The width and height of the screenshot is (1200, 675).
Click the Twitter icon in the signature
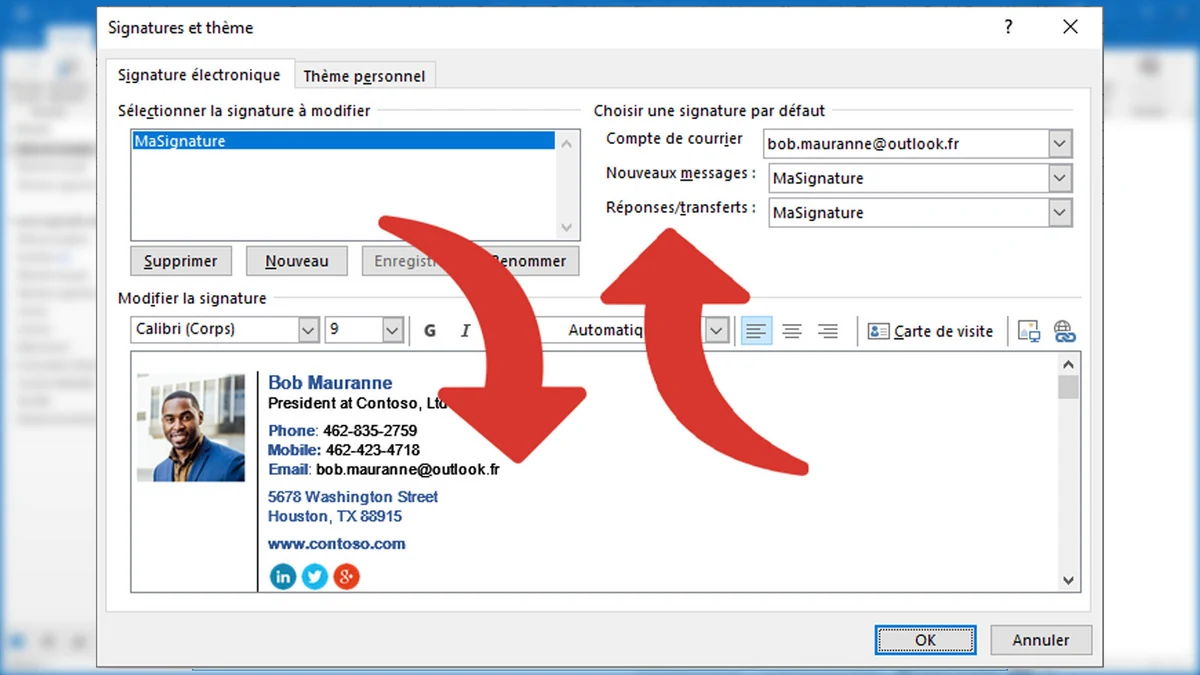(315, 576)
